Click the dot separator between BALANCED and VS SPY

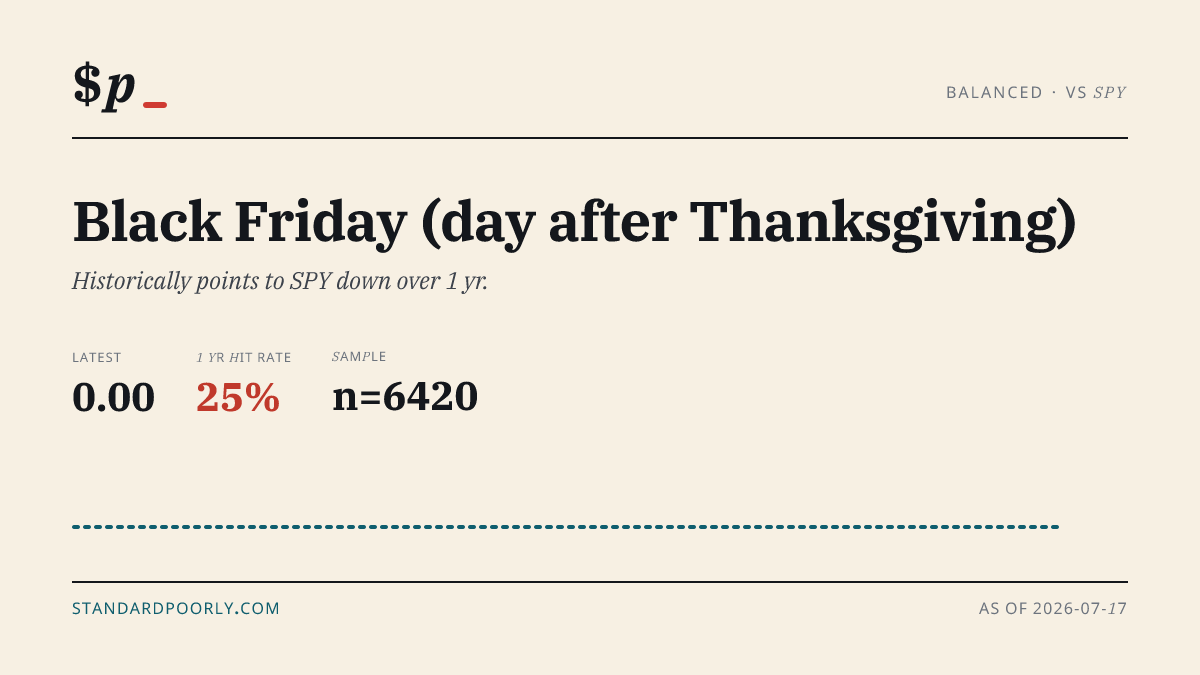[1054, 92]
